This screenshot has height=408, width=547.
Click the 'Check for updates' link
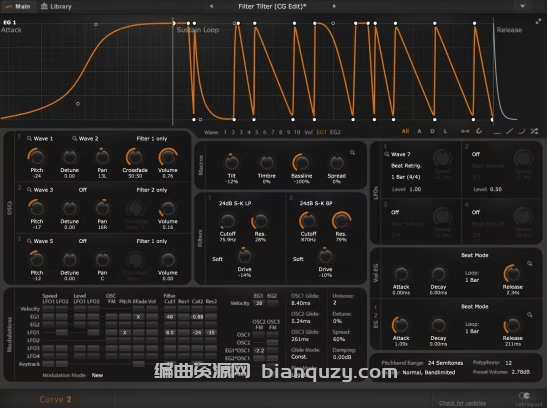point(462,403)
